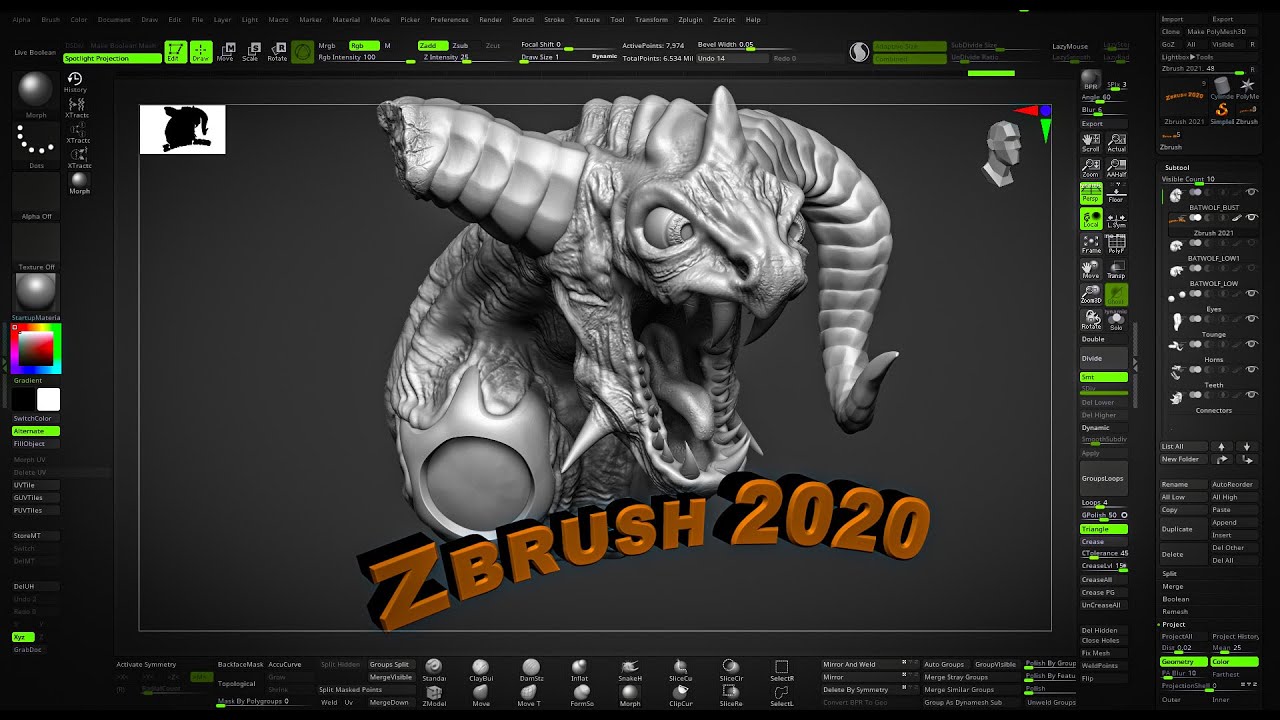Open the Preferences menu

point(449,19)
